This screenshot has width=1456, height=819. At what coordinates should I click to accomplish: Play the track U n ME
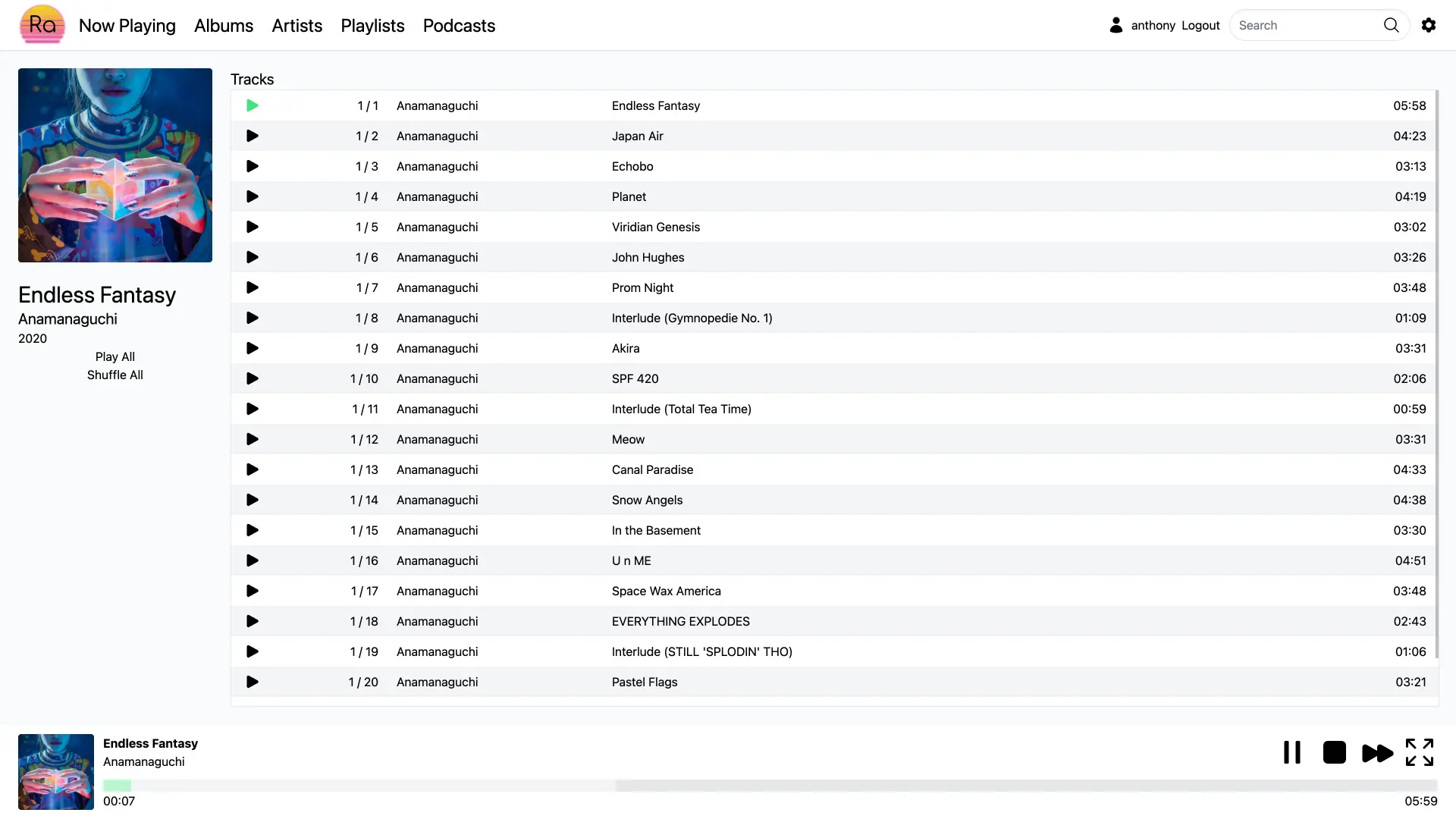253,560
